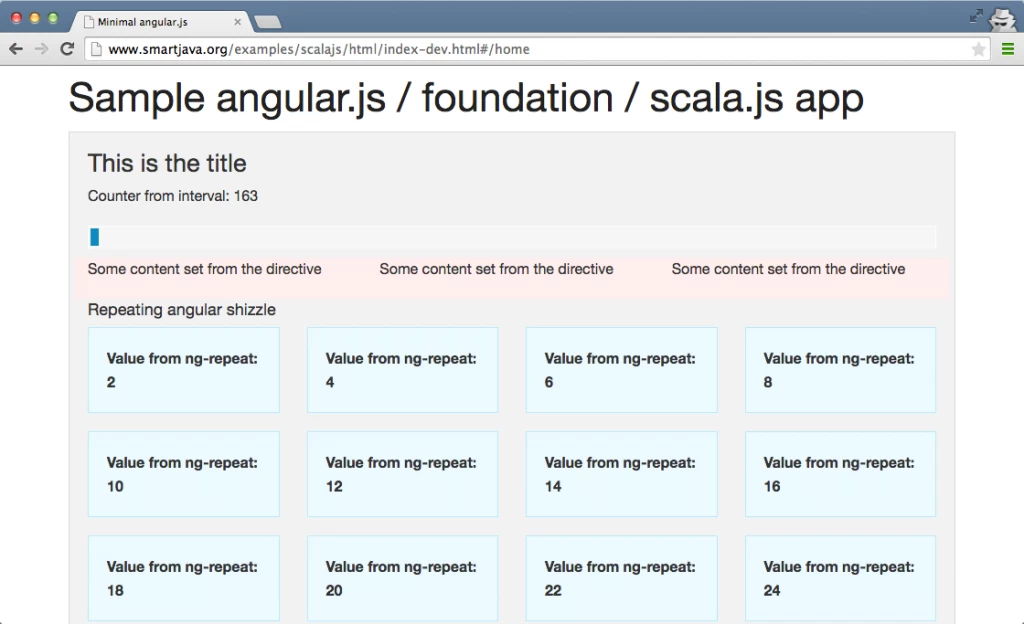Select the card showing 'Value from ng-repeat: 2'
1024x624 pixels.
click(x=183, y=369)
